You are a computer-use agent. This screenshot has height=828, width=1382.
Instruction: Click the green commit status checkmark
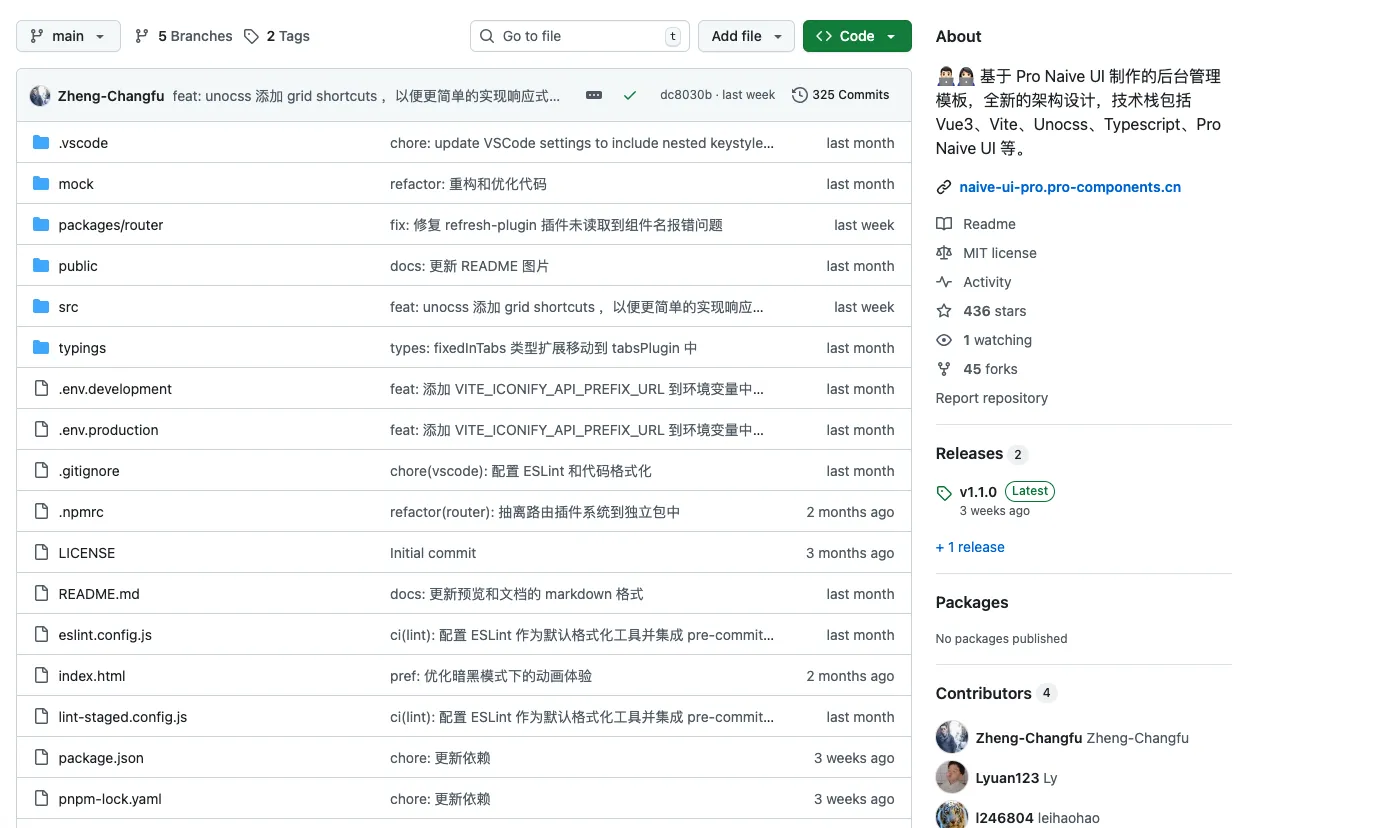pos(630,95)
